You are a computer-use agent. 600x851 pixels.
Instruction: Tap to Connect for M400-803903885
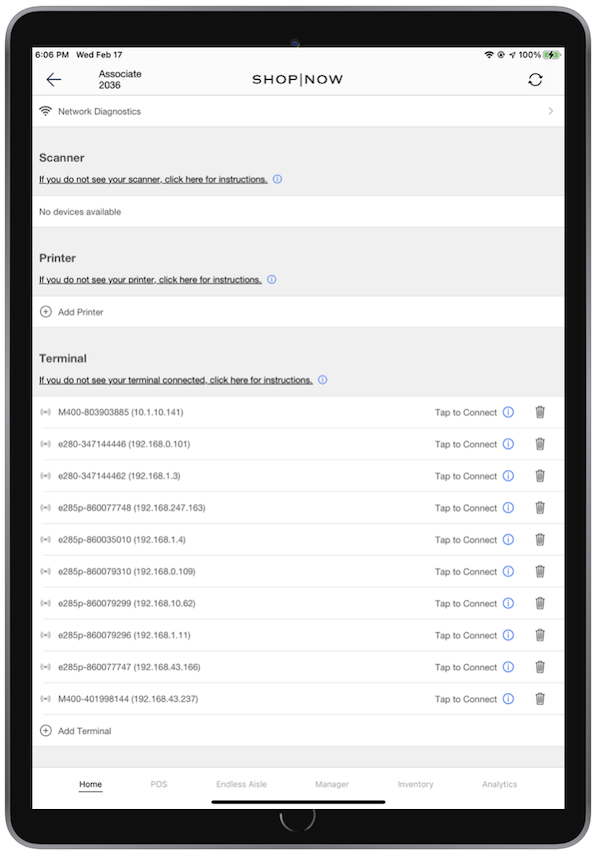click(465, 412)
